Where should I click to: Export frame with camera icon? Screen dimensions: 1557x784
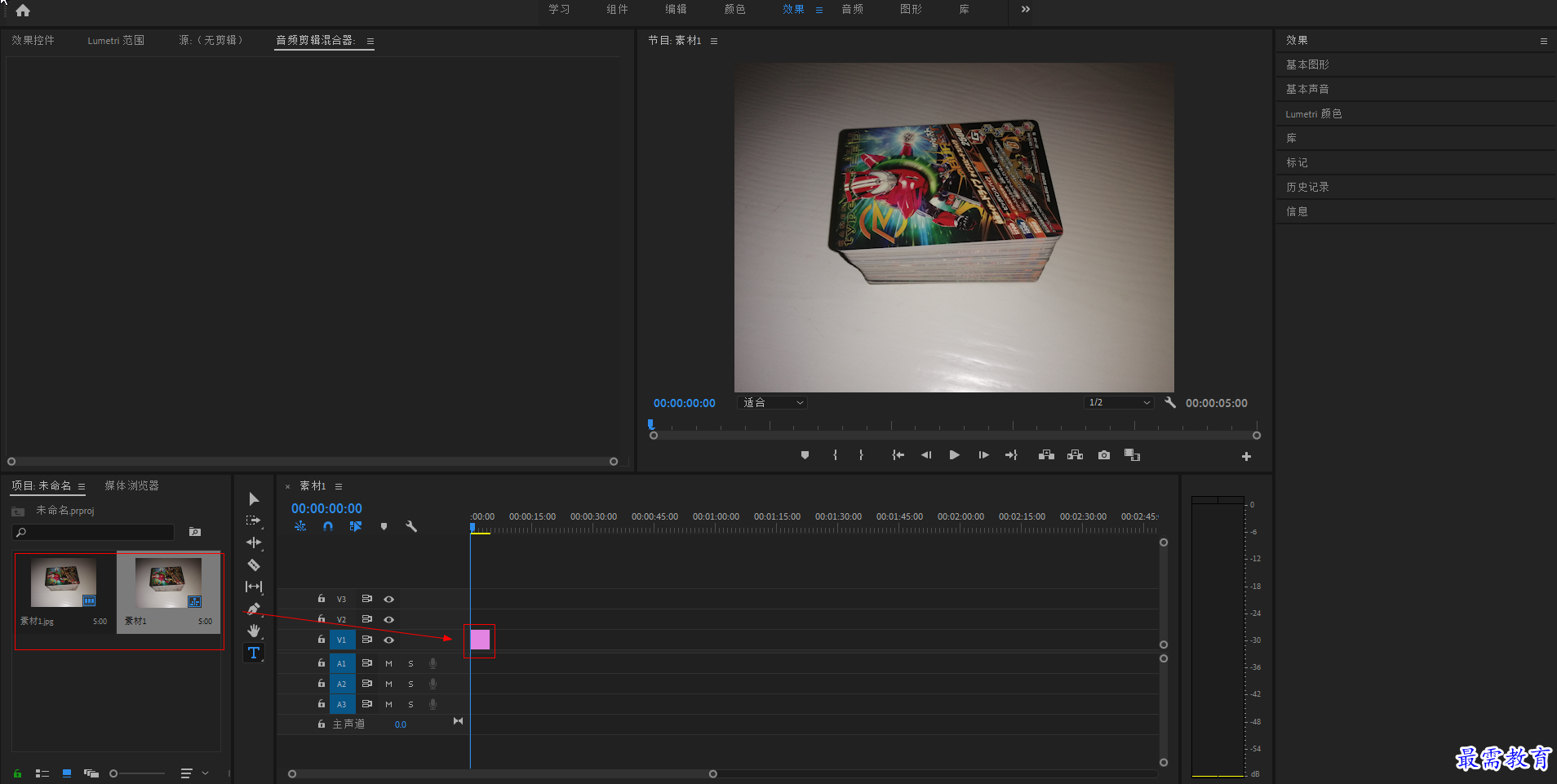tap(1104, 455)
